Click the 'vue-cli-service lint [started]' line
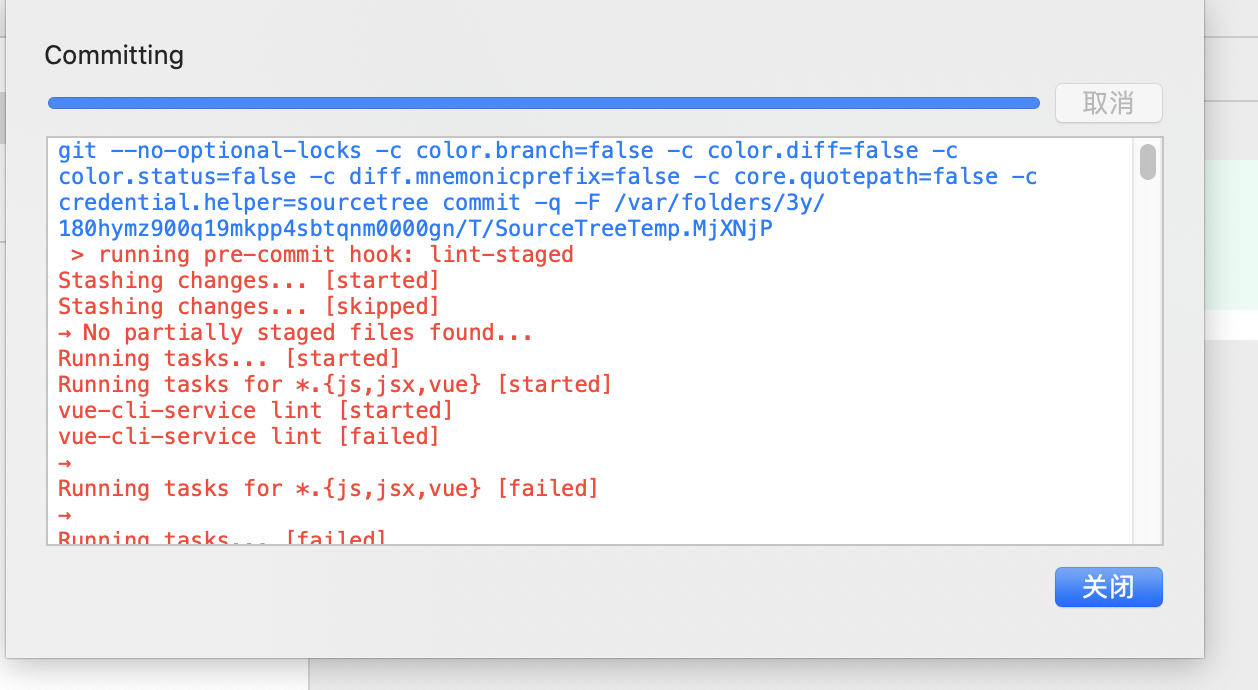Viewport: 1258px width, 690px height. pyautogui.click(x=253, y=410)
